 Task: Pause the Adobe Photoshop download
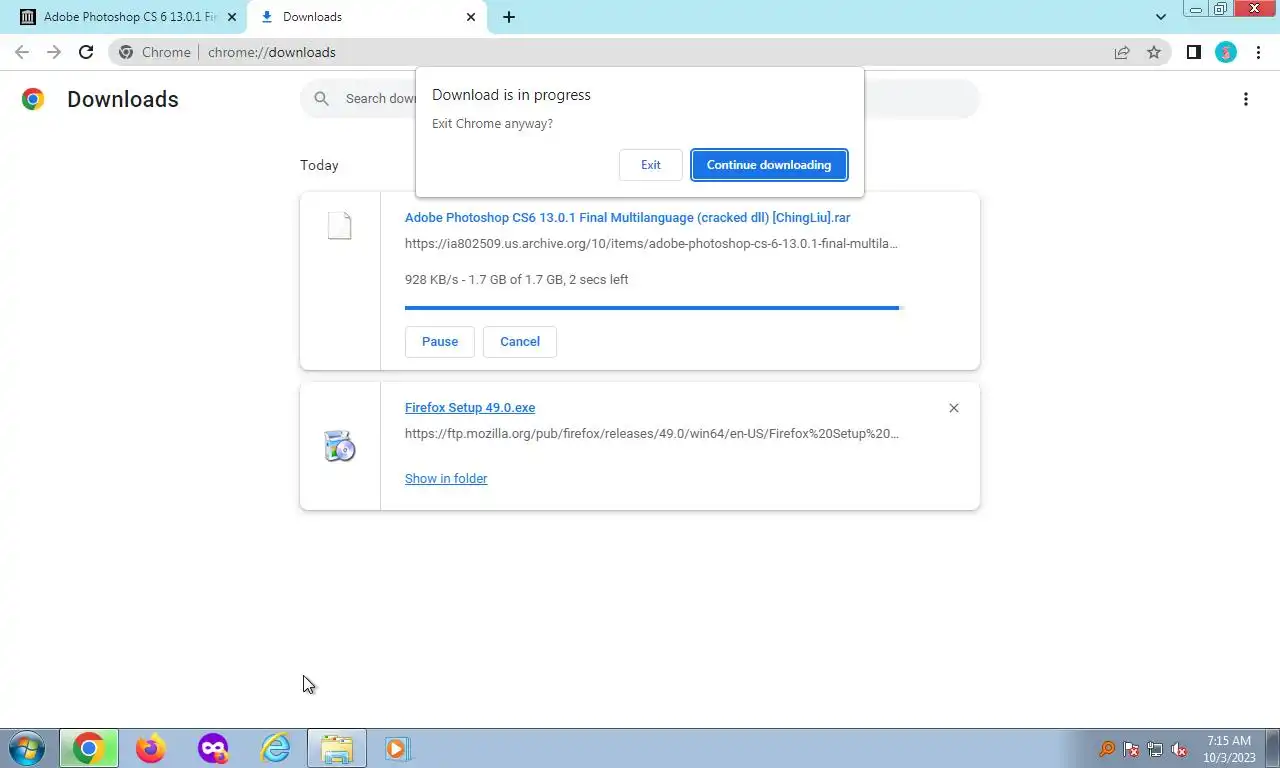click(x=440, y=341)
